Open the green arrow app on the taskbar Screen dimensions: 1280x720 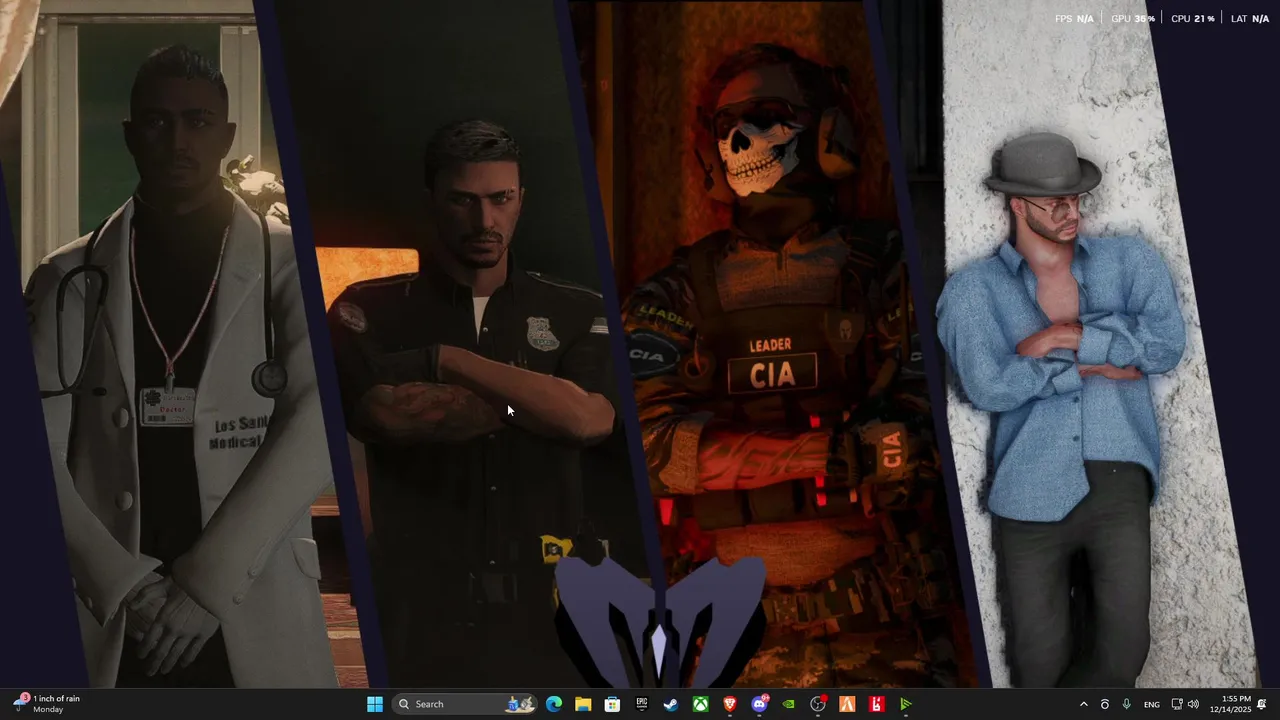[x=906, y=704]
